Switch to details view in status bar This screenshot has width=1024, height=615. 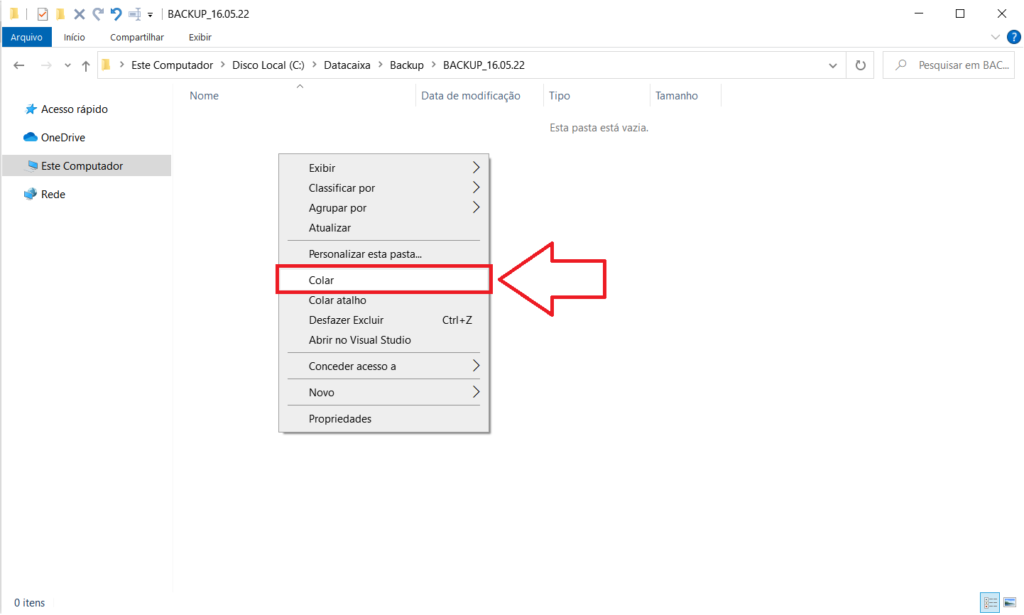point(989,602)
